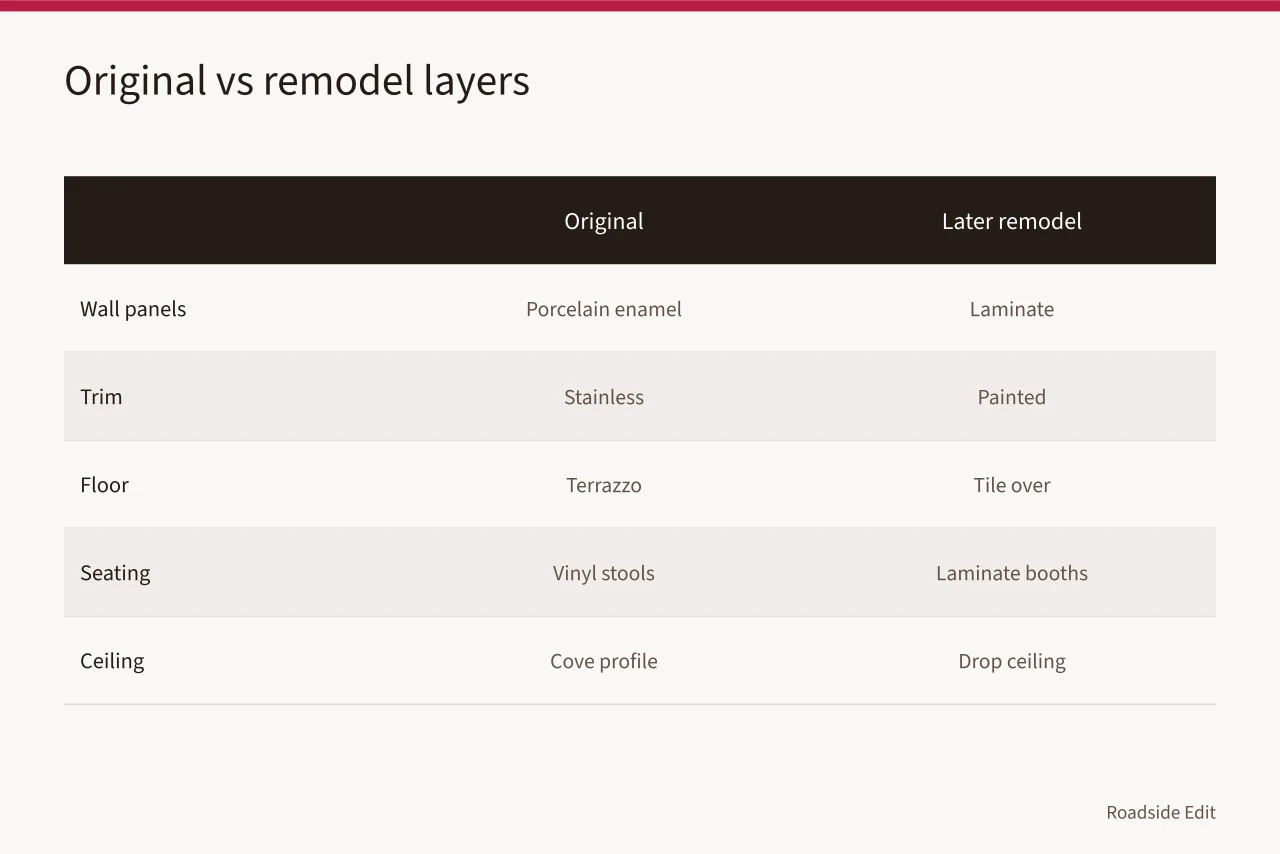Click the 'Roadside Edit' footer text
This screenshot has height=854, width=1280.
(1161, 812)
